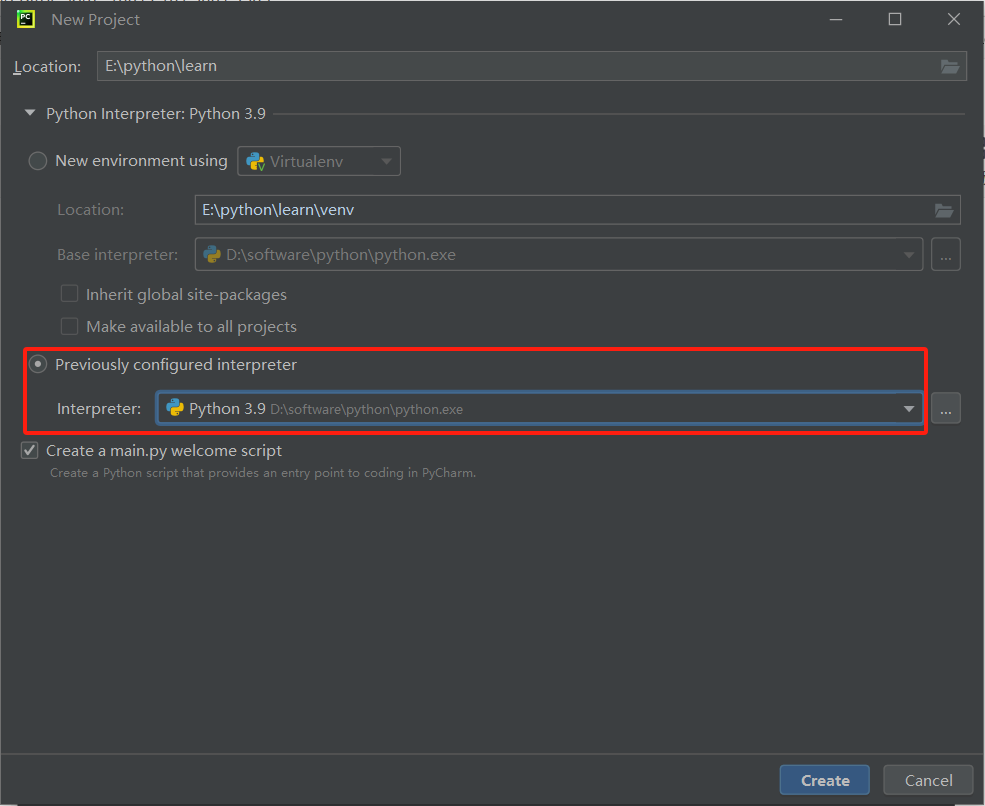Maximize the New Project window
Screen dimensions: 985x806
point(895,19)
